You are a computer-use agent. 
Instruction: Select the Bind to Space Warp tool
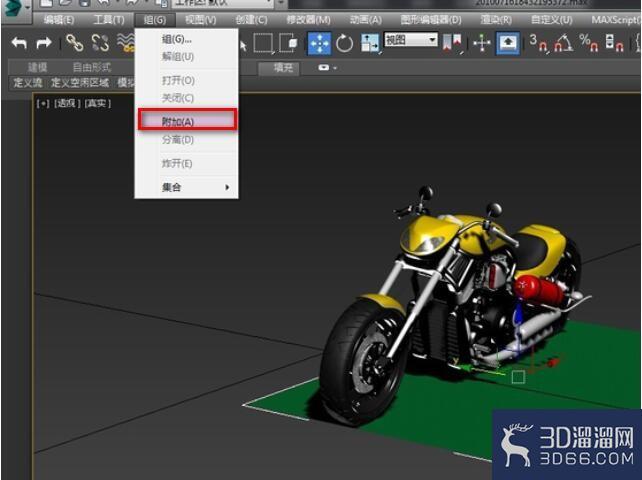(125, 43)
